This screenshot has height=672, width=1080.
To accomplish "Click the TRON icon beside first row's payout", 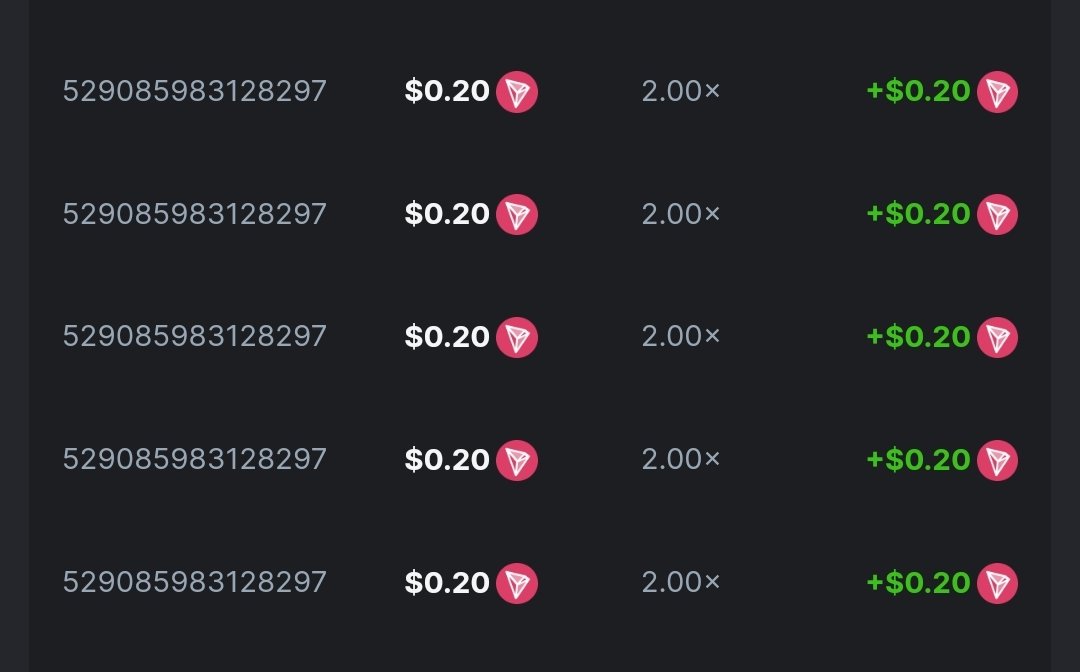I will click(997, 92).
